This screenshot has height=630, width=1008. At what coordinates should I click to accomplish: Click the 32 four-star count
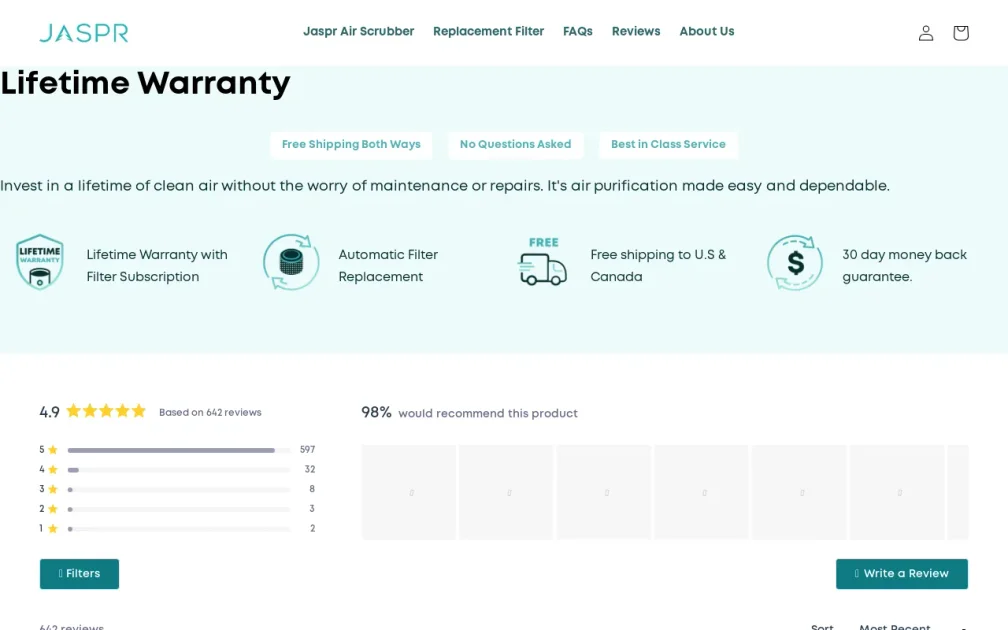[x=310, y=469]
